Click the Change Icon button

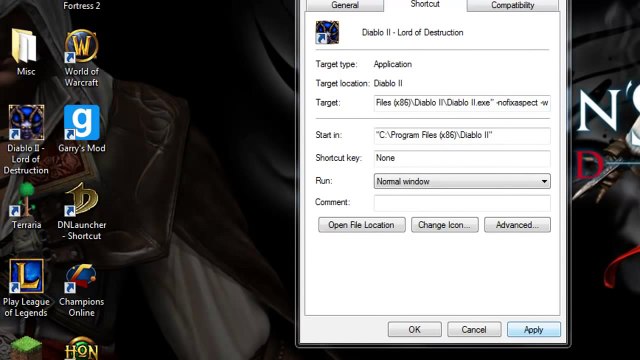tap(444, 225)
